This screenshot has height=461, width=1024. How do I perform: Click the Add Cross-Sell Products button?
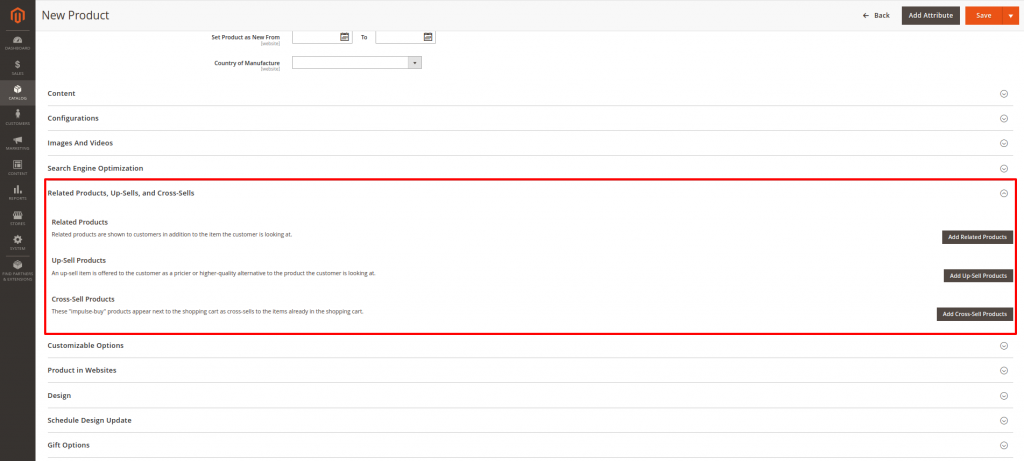[975, 314]
